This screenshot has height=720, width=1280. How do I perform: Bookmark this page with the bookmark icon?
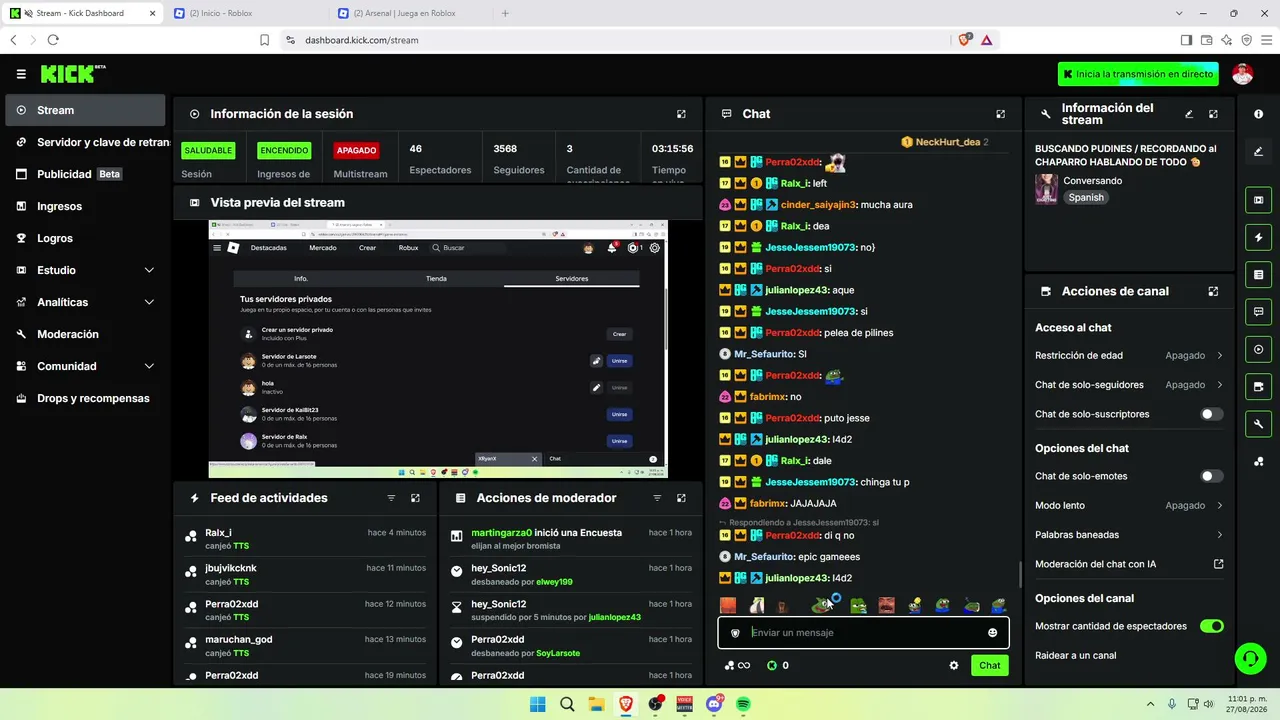click(x=264, y=40)
